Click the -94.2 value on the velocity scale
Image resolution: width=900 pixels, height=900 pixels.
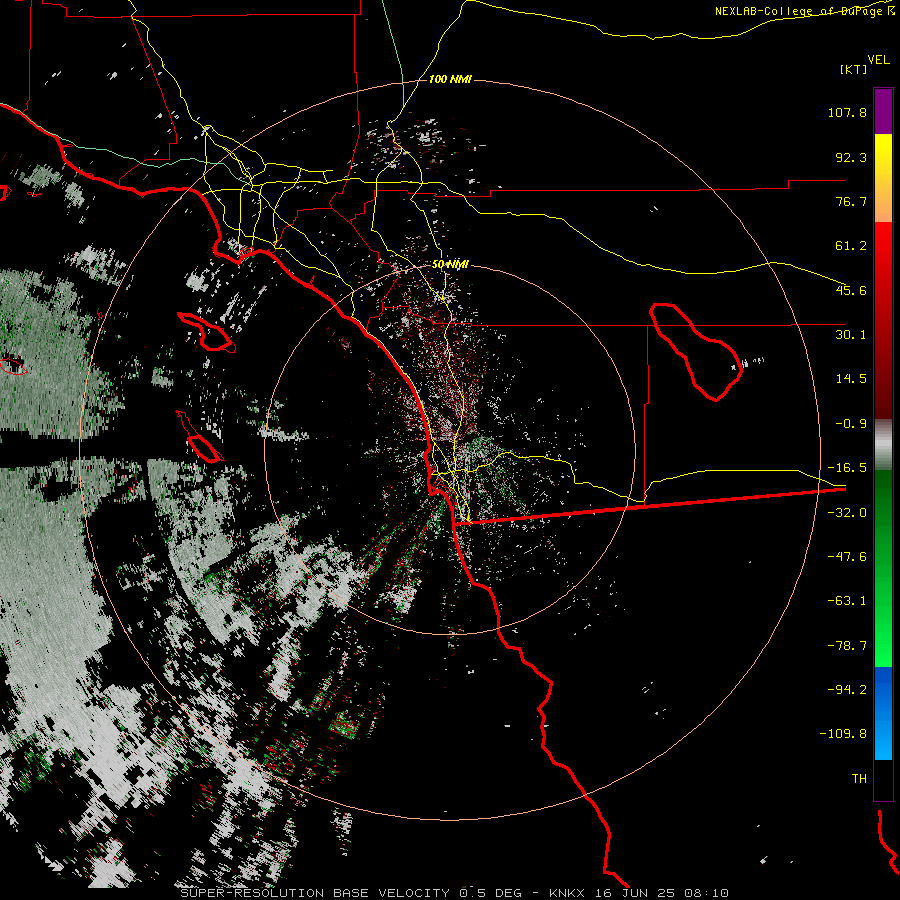(847, 689)
